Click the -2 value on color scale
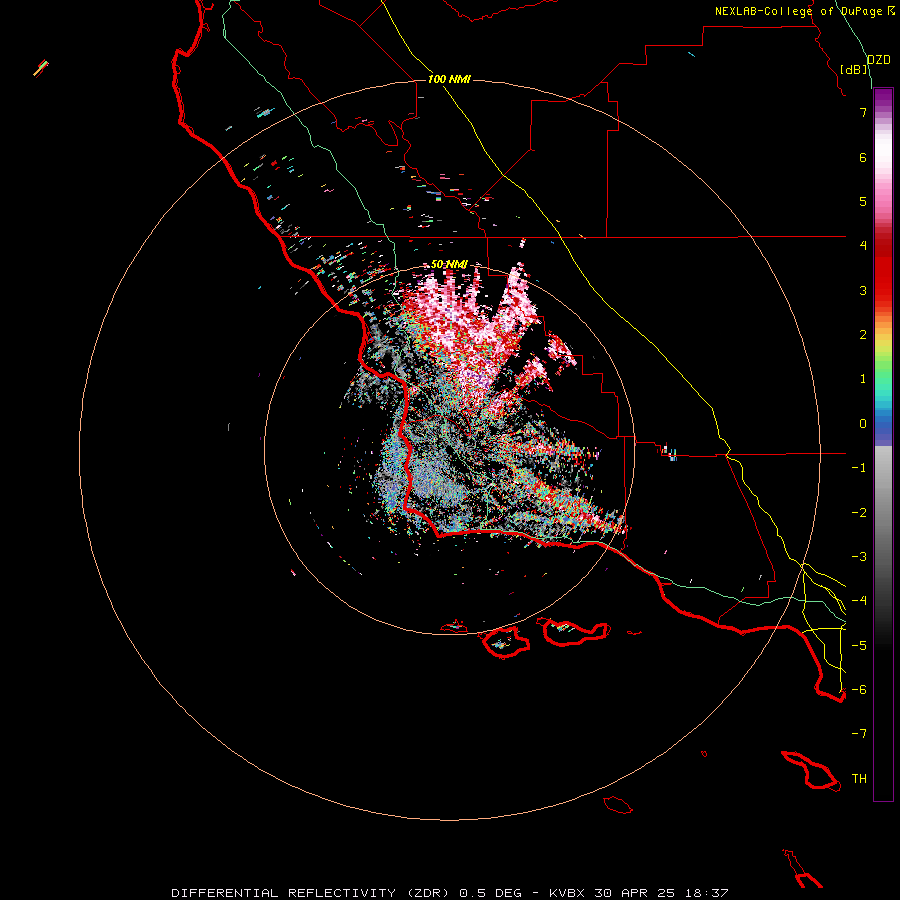This screenshot has width=900, height=900. click(859, 513)
